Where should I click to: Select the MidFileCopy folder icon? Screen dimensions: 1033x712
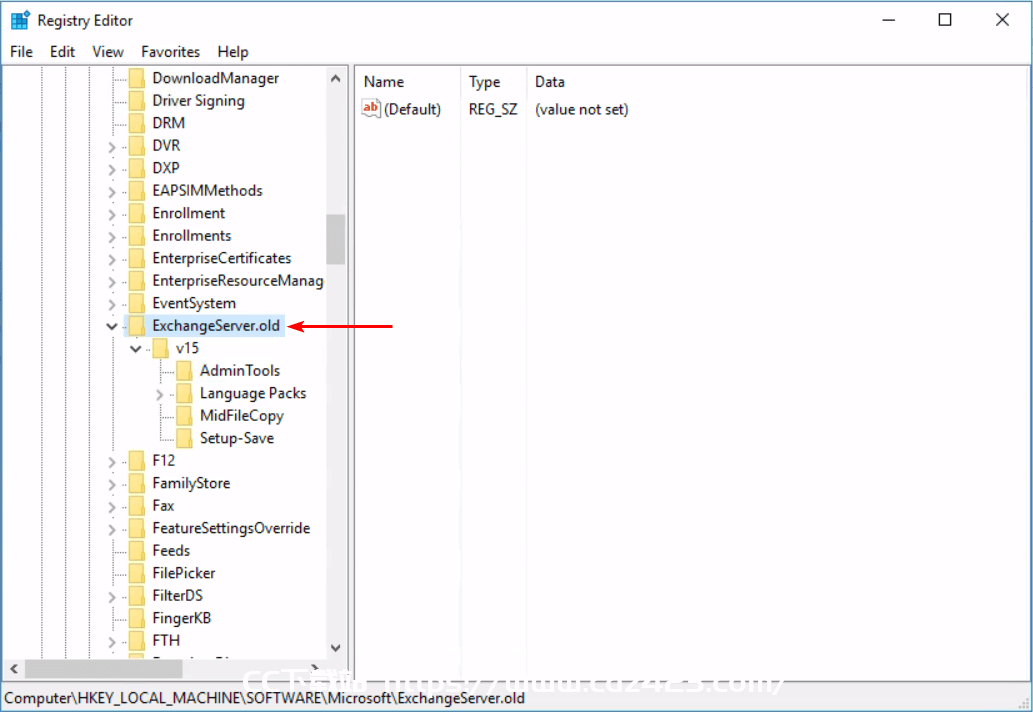(184, 416)
